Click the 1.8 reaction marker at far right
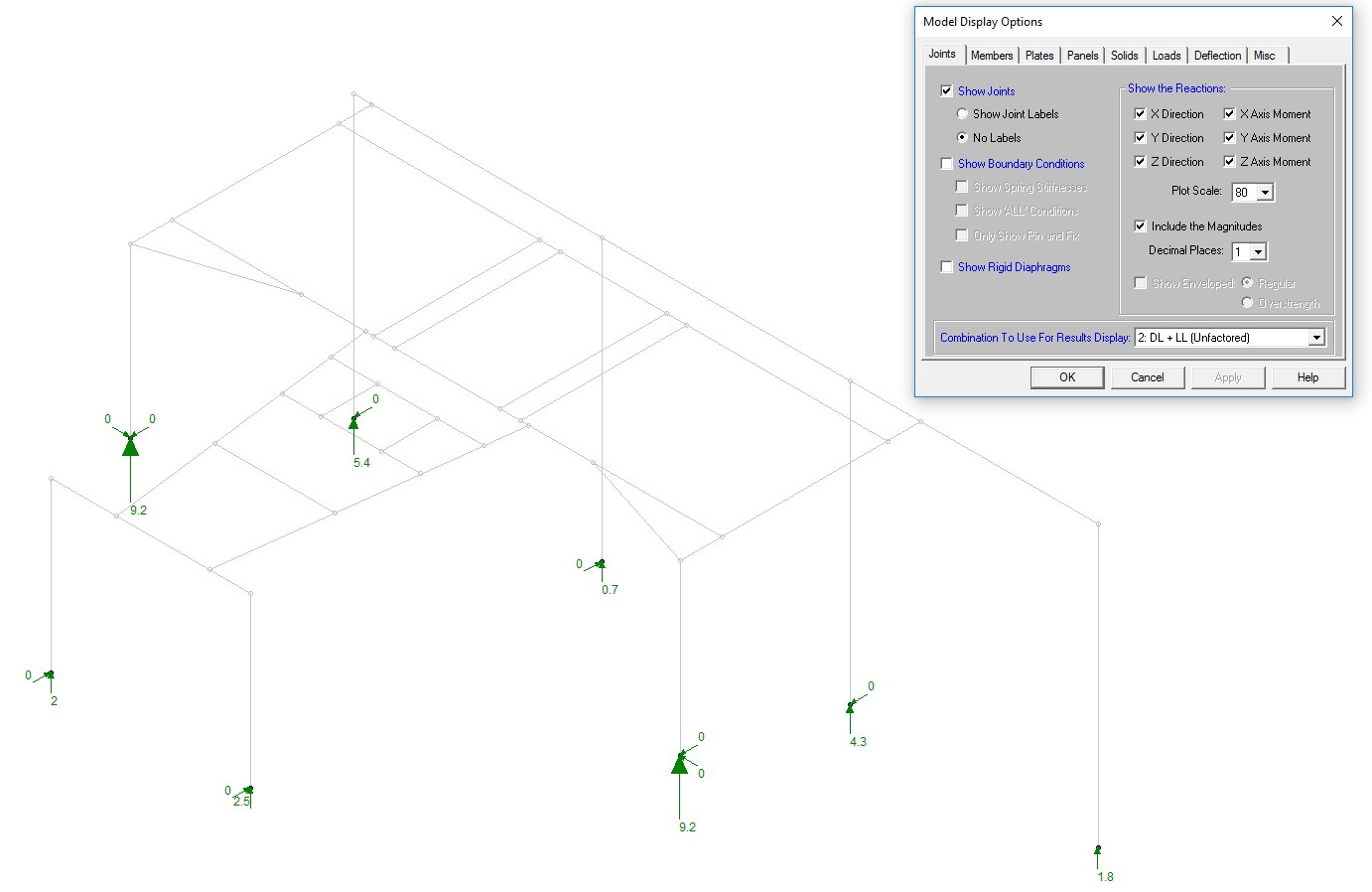The width and height of the screenshot is (1372, 892). pos(1098,850)
